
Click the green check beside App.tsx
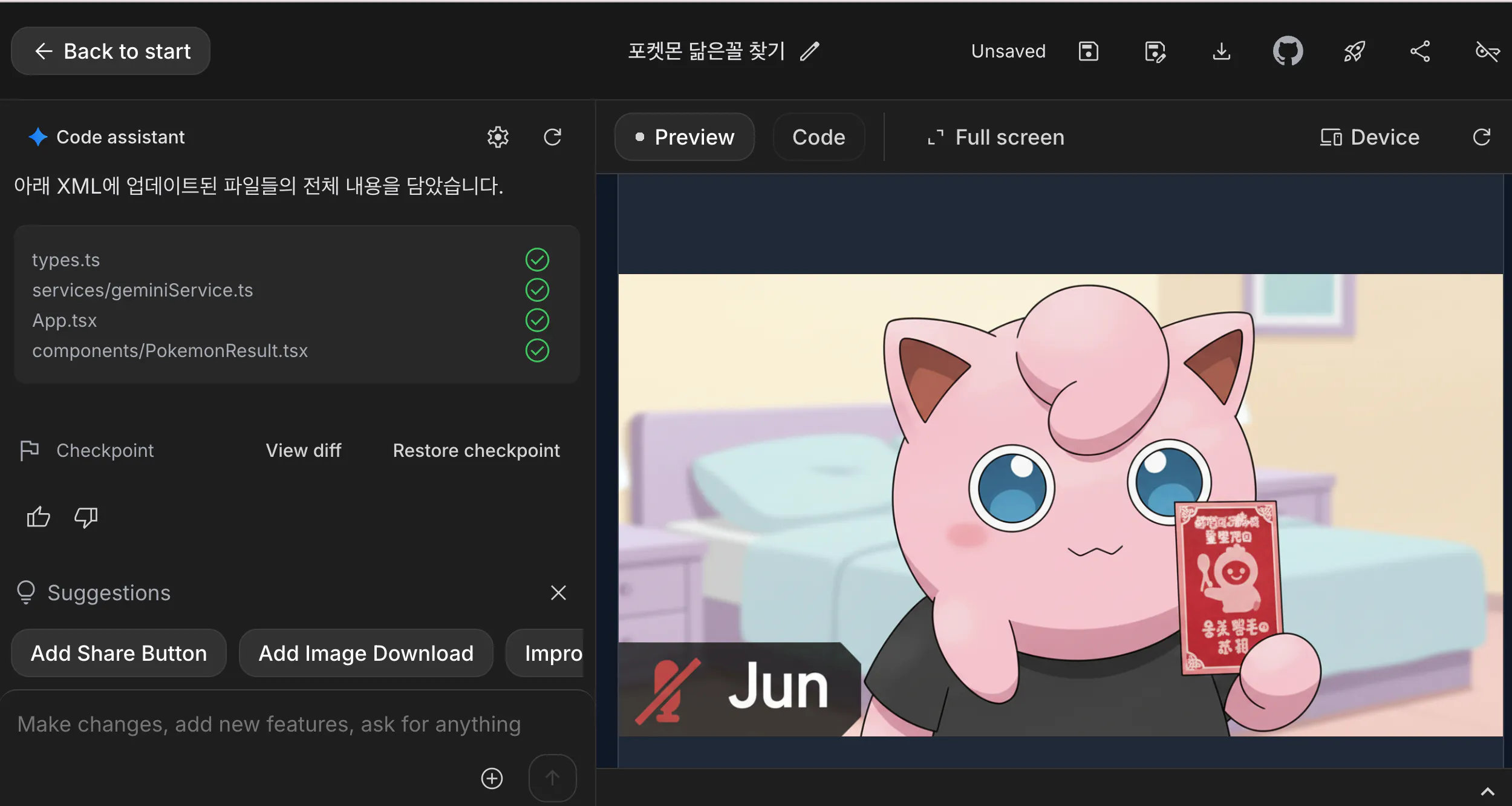(x=537, y=320)
